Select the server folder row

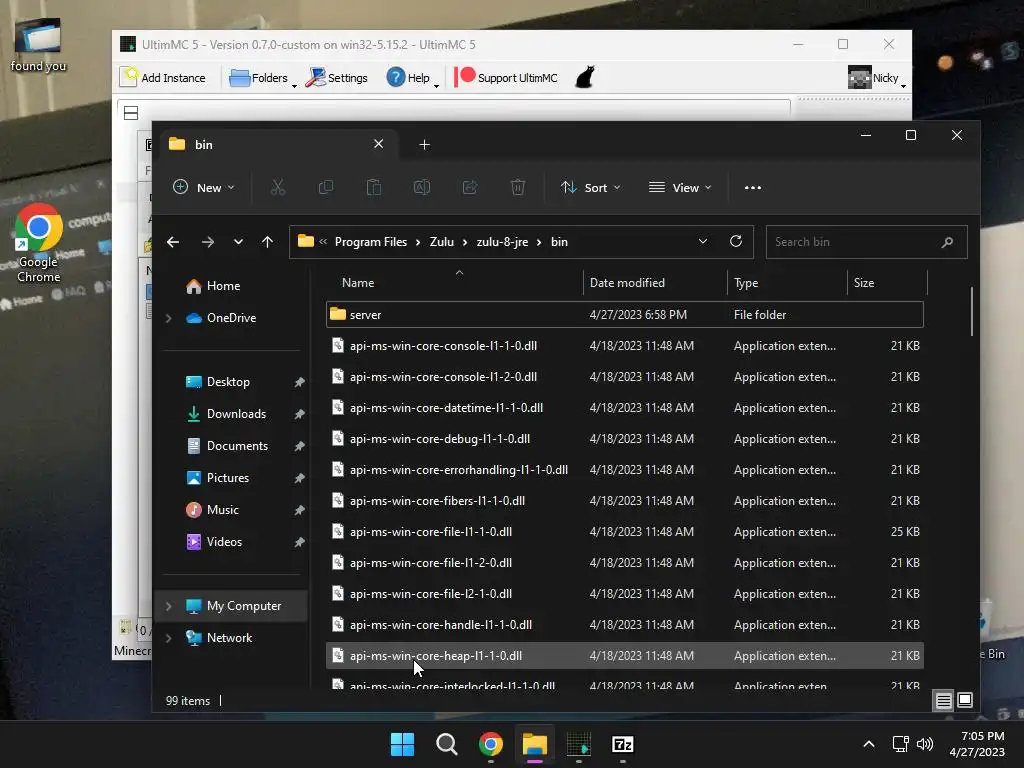point(624,315)
